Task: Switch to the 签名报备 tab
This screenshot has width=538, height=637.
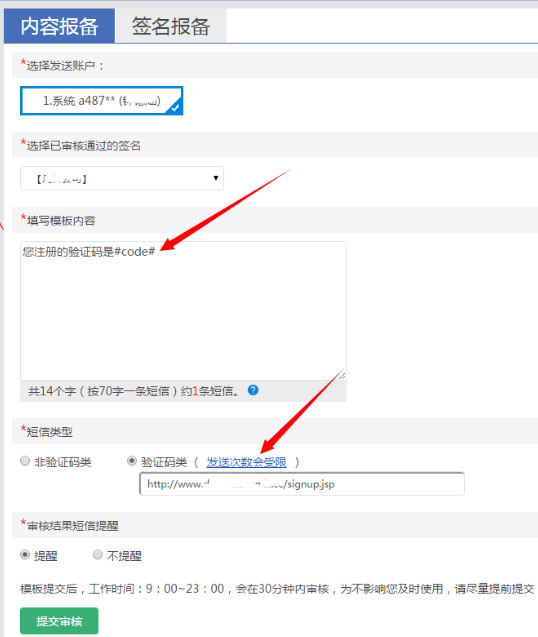Action: pos(171,26)
